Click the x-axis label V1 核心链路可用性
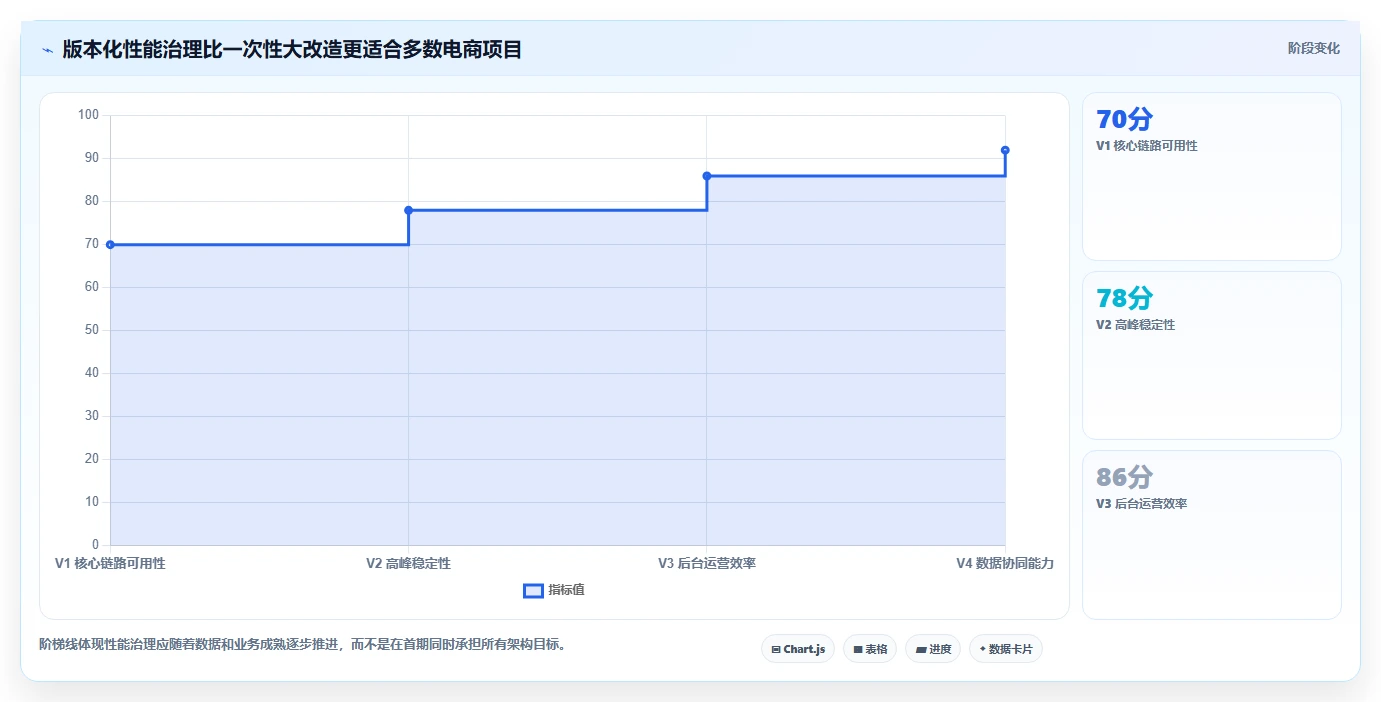Screen dimensions: 1381x702 coord(110,563)
